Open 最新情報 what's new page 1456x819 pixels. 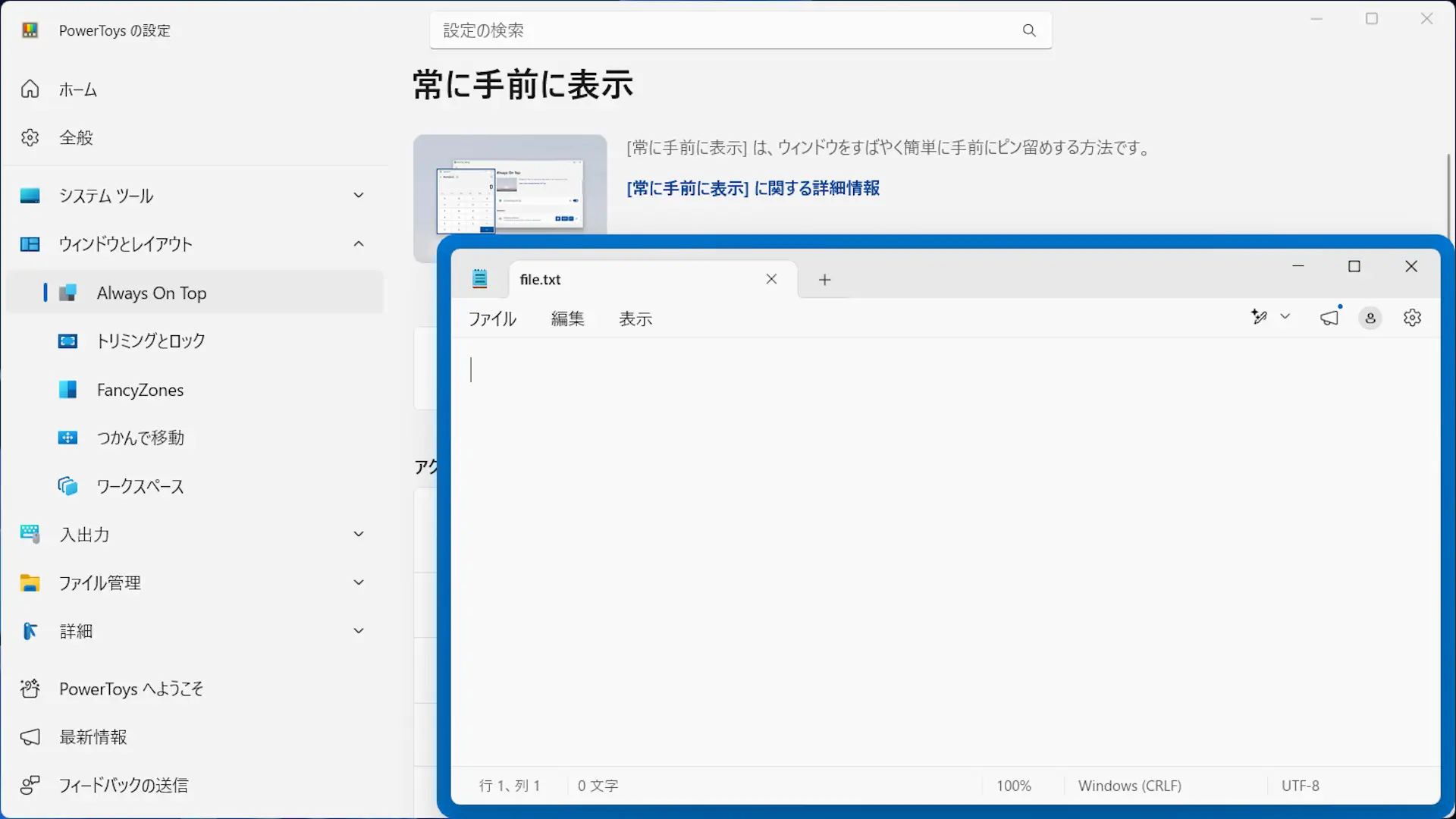(195, 737)
